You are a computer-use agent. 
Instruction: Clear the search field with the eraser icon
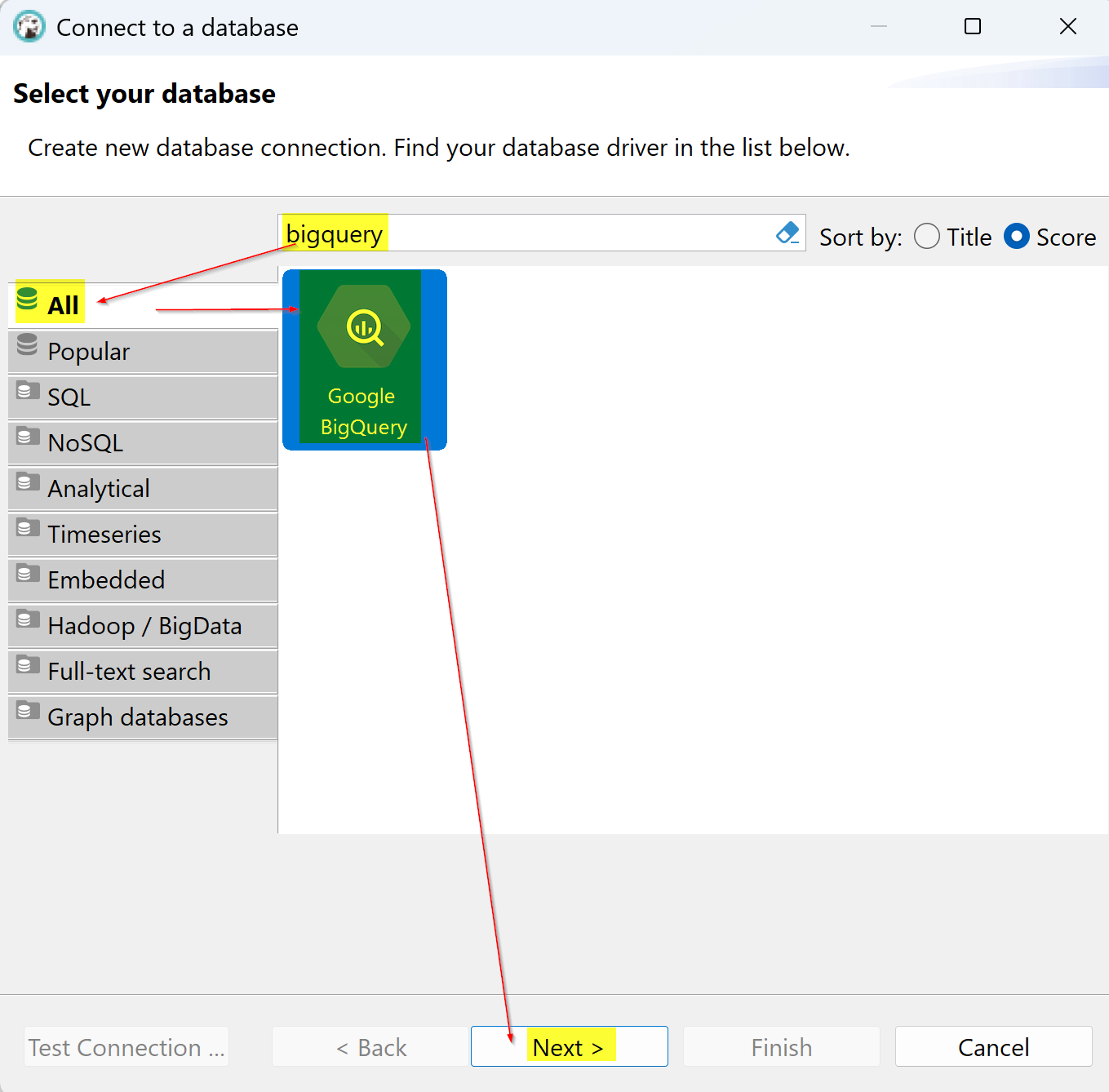[x=787, y=233]
